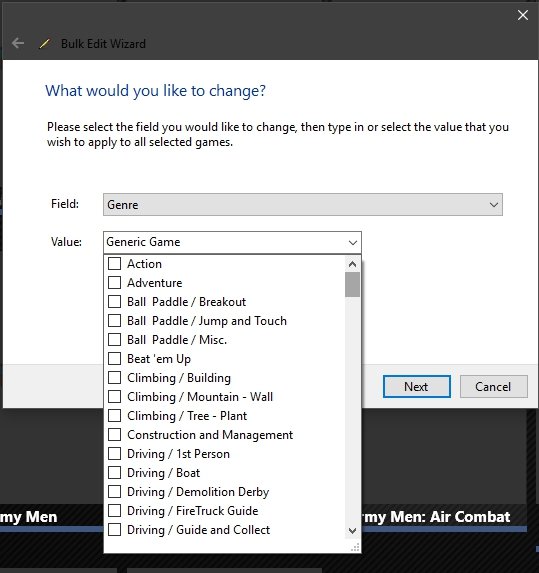Enable the Adventure genre checkbox
This screenshot has width=539, height=573.
(114, 282)
